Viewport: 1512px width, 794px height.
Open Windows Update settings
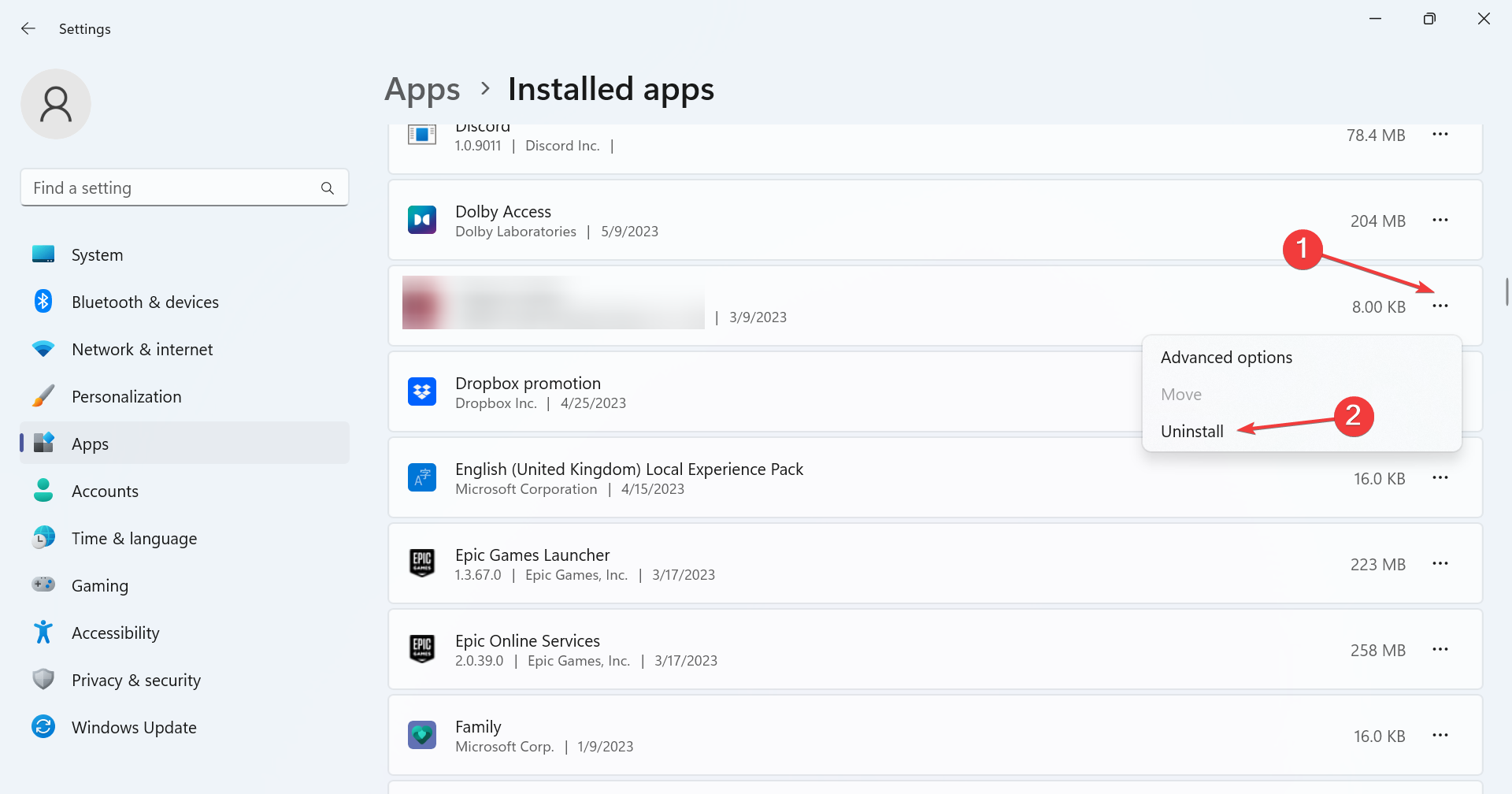(x=184, y=727)
